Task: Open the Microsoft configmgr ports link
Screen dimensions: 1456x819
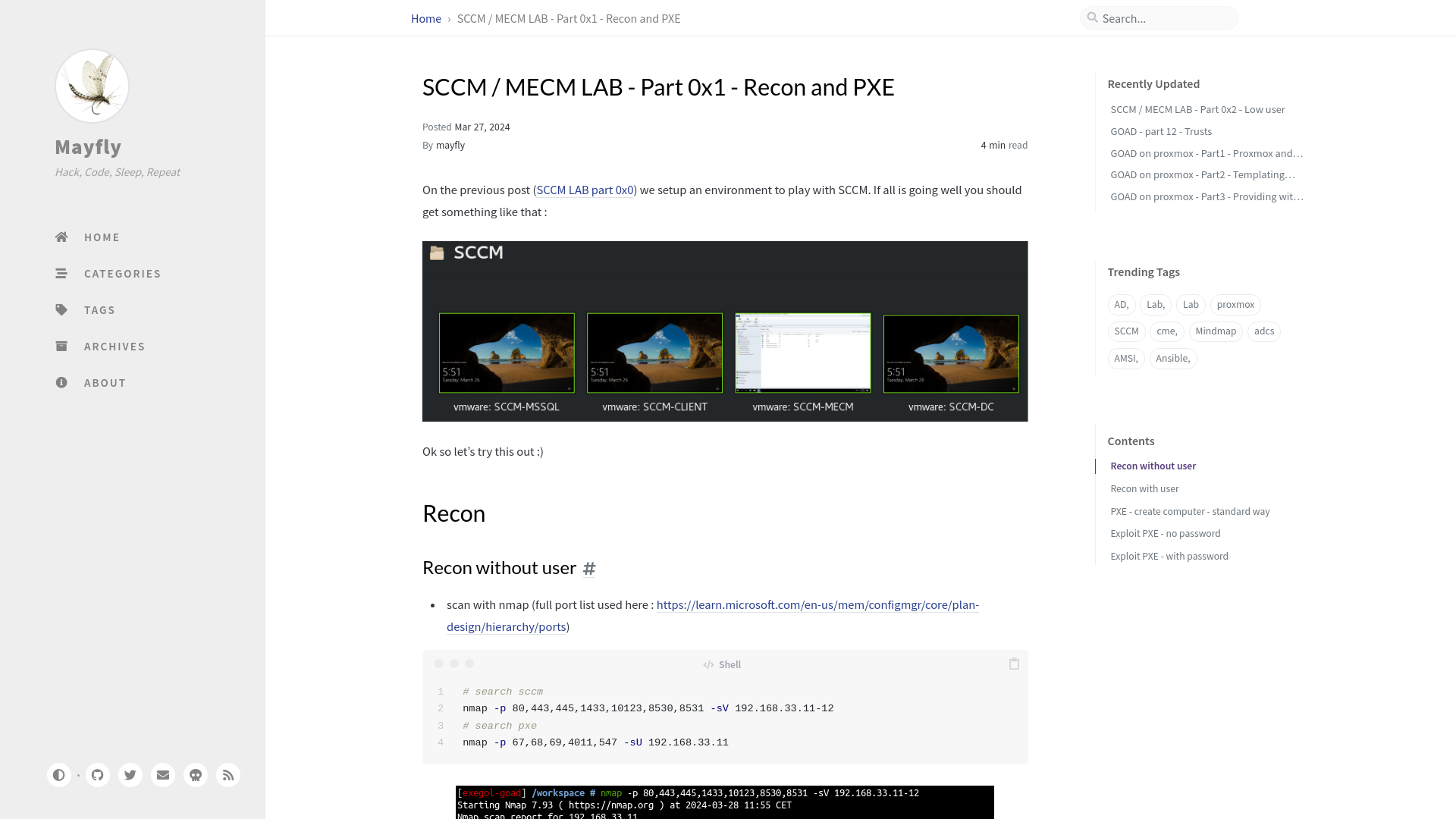Action: 713,616
